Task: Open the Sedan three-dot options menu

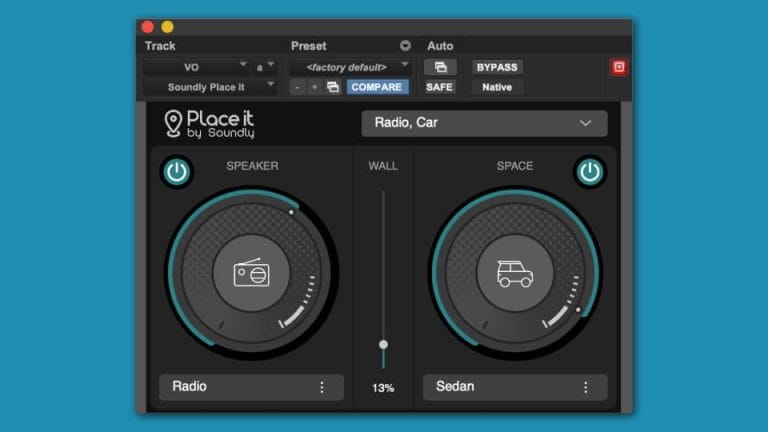Action: (x=586, y=387)
